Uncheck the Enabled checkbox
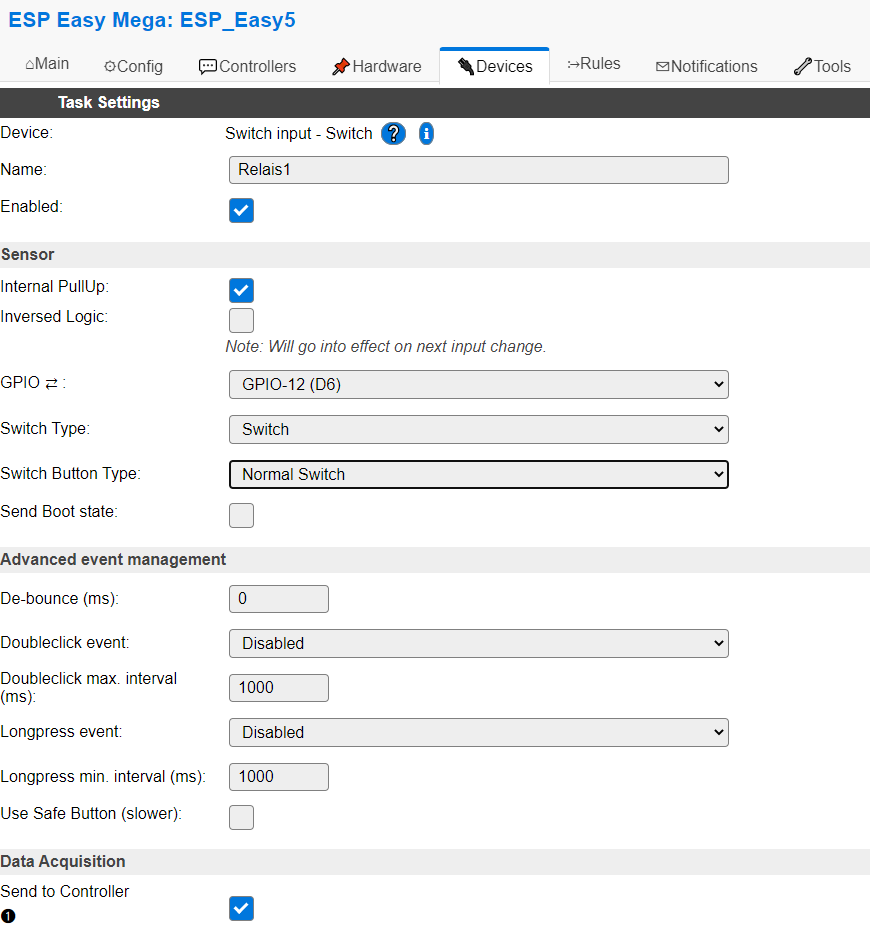 241,210
